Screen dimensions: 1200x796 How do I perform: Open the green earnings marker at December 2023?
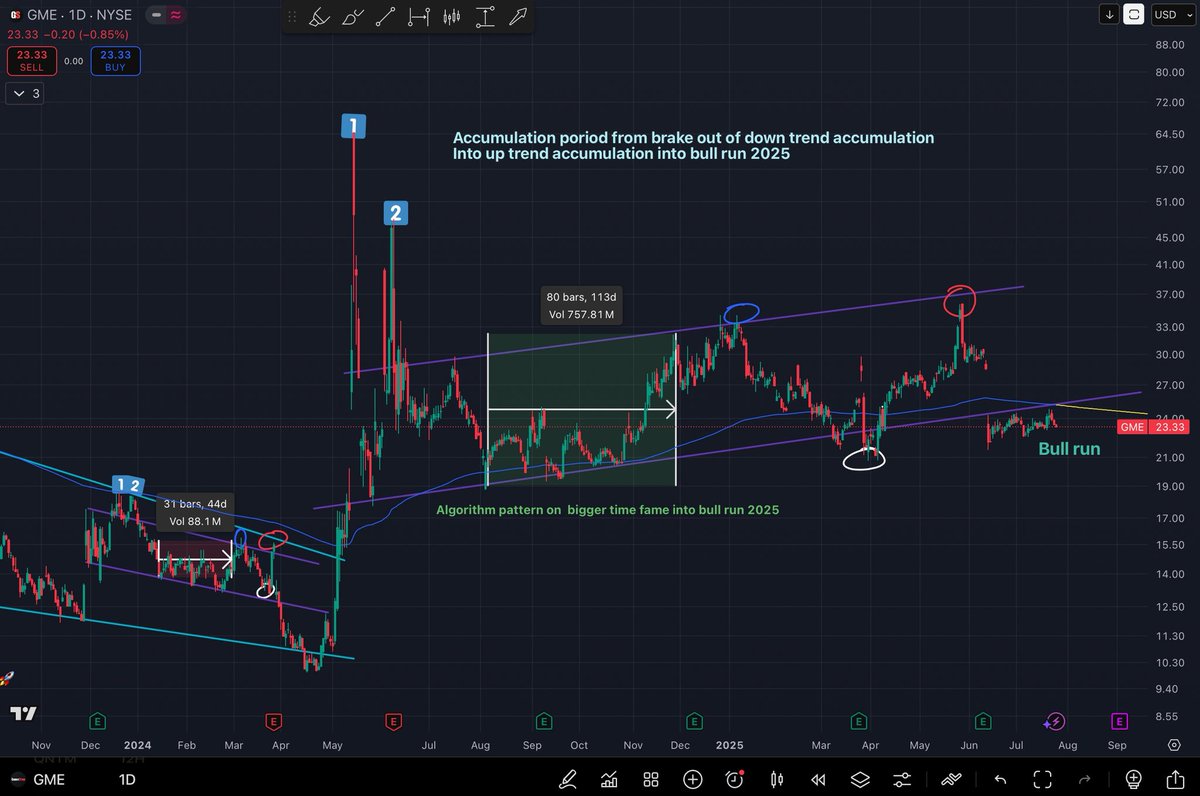tap(97, 720)
